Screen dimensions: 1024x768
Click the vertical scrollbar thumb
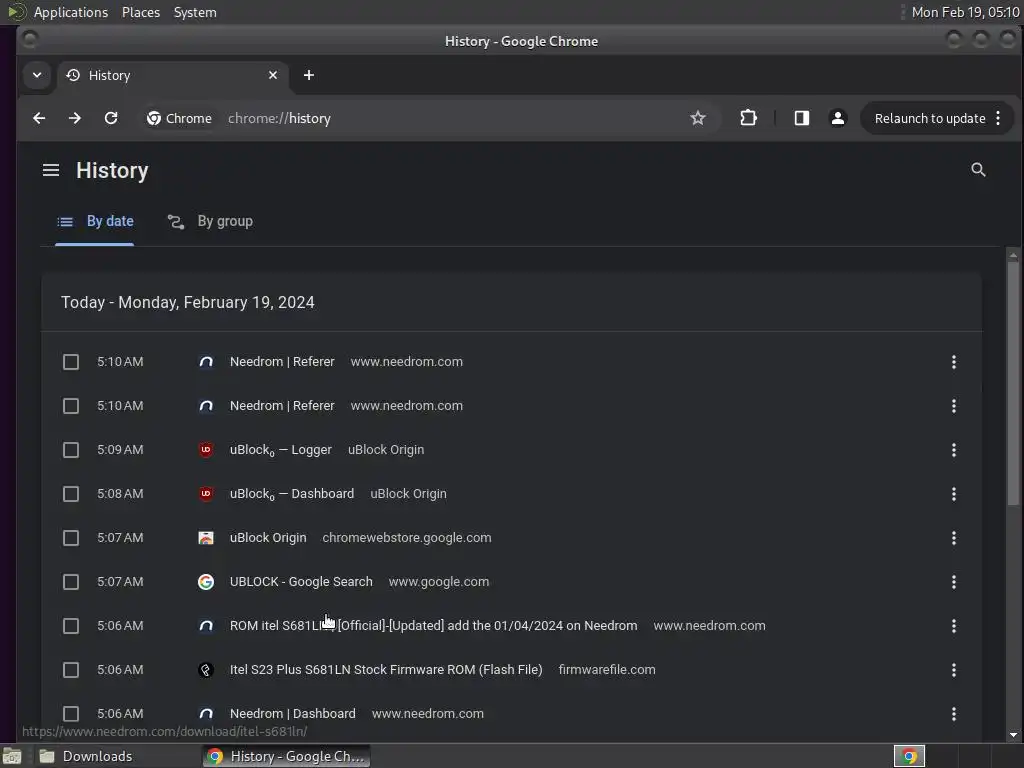pyautogui.click(x=1013, y=383)
